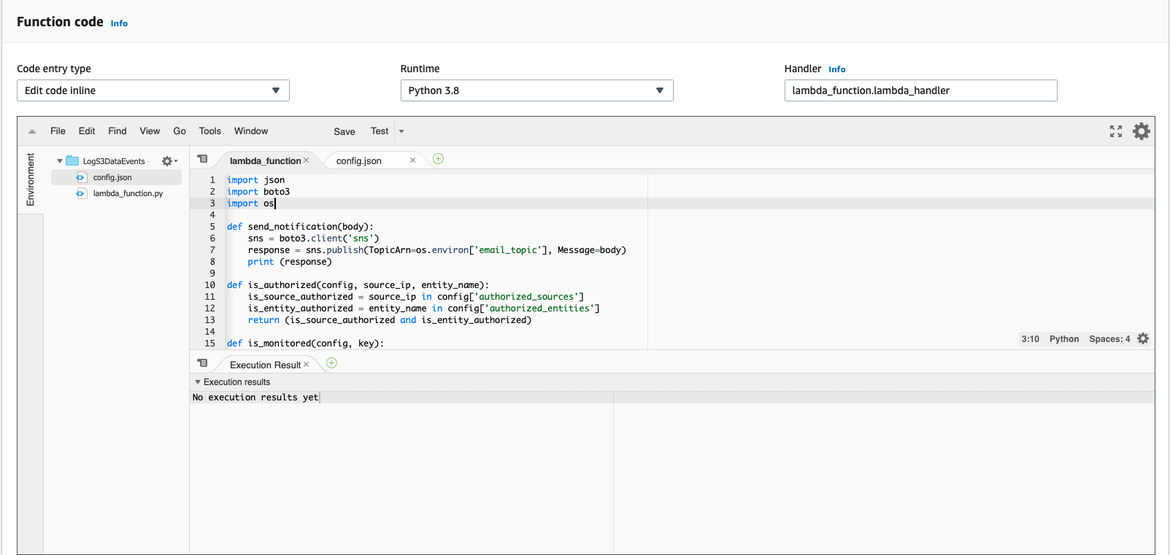This screenshot has width=1170, height=555.
Task: Click the fullscreen expand icon in editor
Action: tap(1116, 131)
